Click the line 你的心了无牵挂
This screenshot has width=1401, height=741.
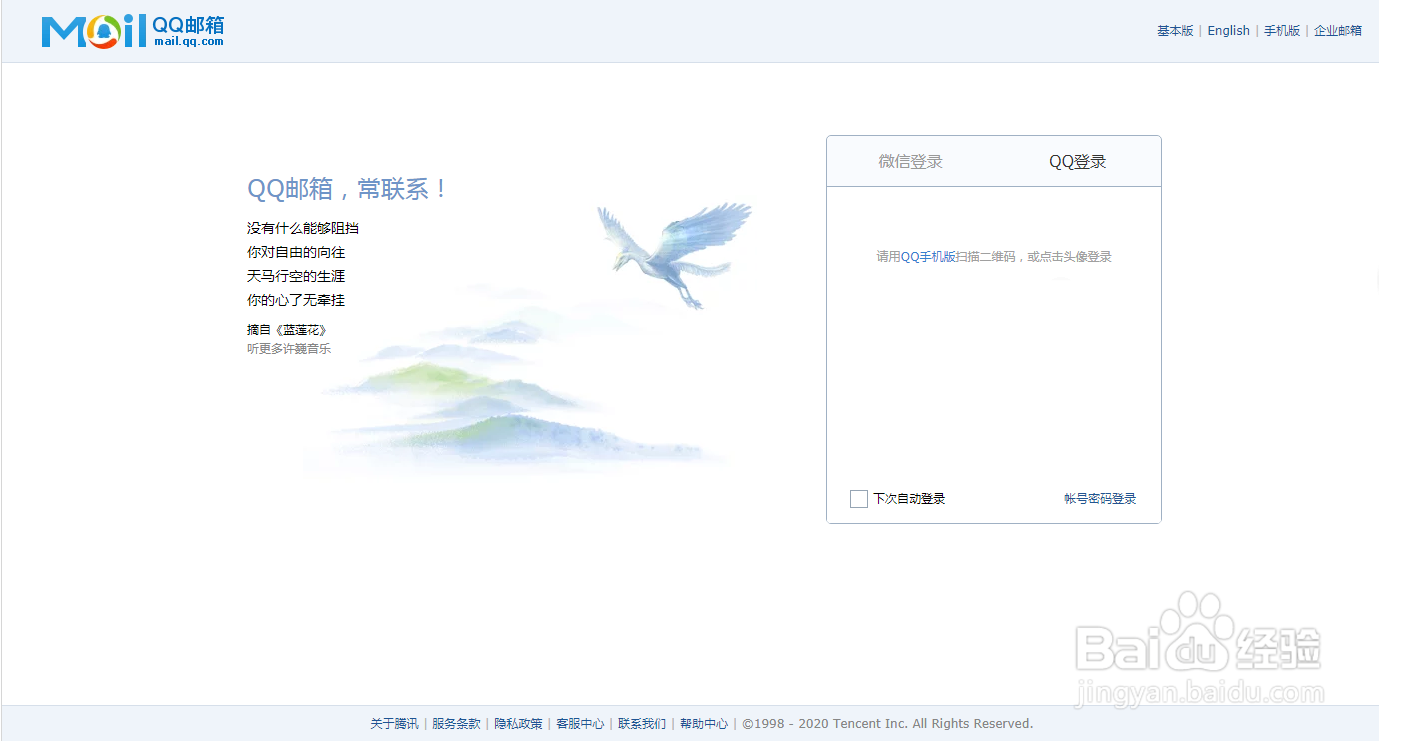tap(296, 300)
